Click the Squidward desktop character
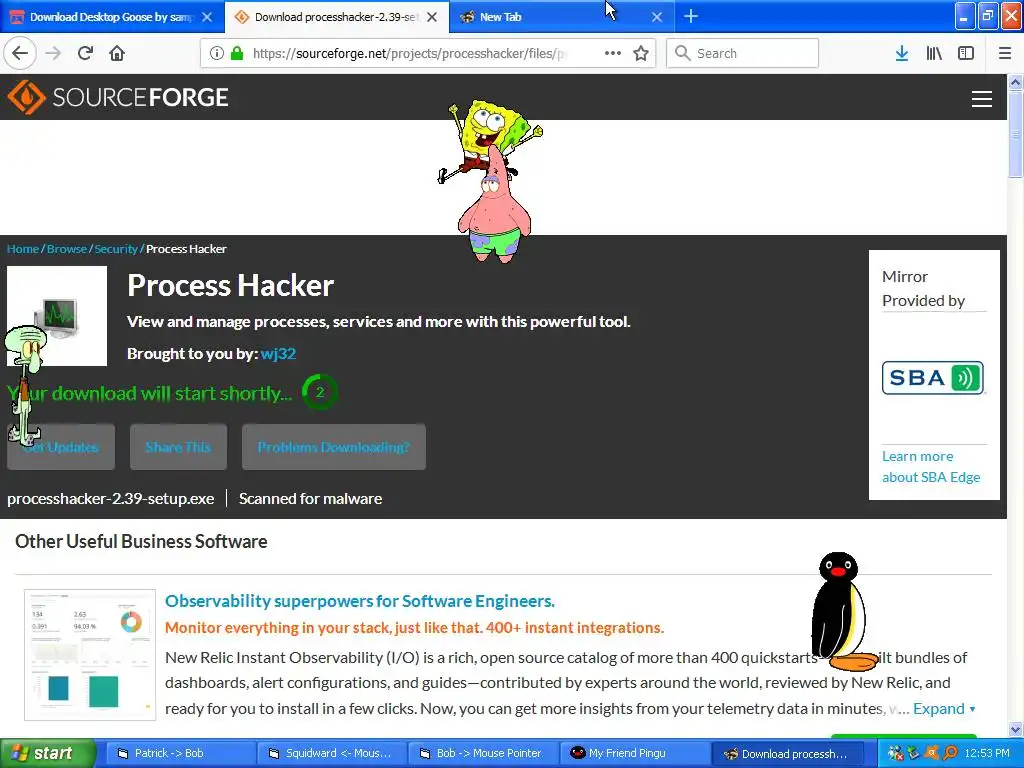1024x768 pixels. point(25,385)
